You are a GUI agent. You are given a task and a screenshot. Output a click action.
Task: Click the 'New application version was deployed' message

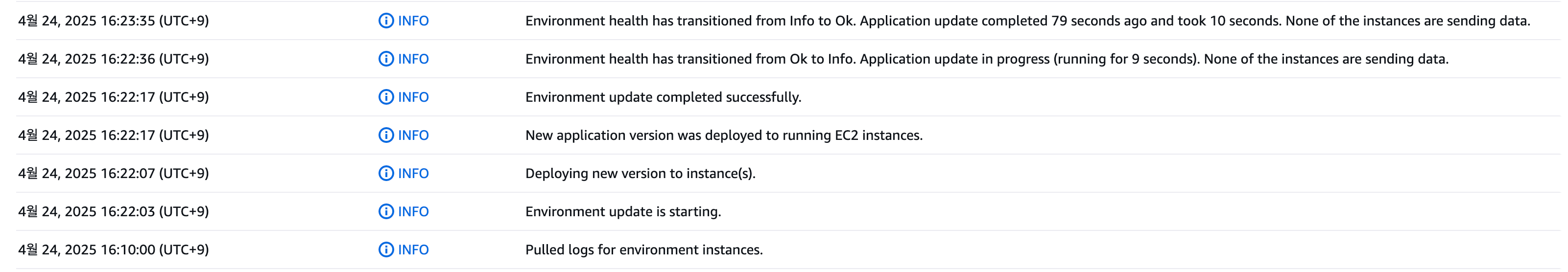click(x=724, y=135)
